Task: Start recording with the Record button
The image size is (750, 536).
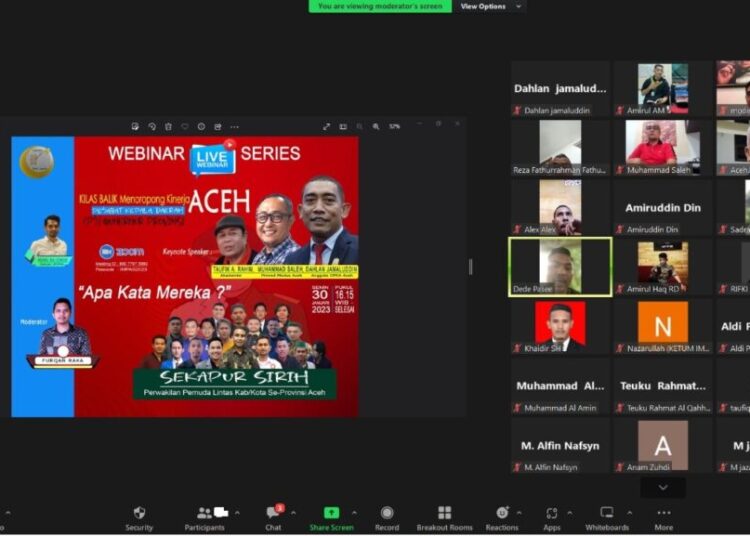Action: click(387, 518)
